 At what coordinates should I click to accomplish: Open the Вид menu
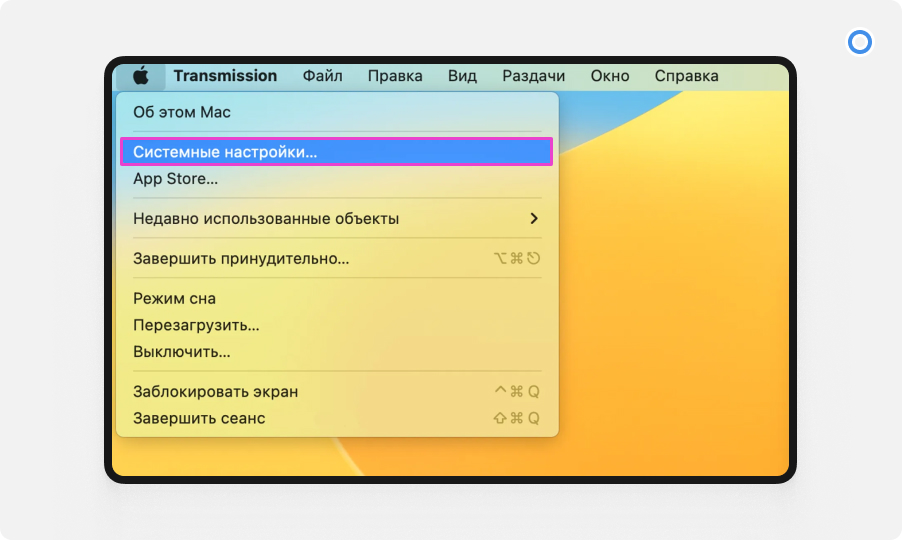coord(462,76)
